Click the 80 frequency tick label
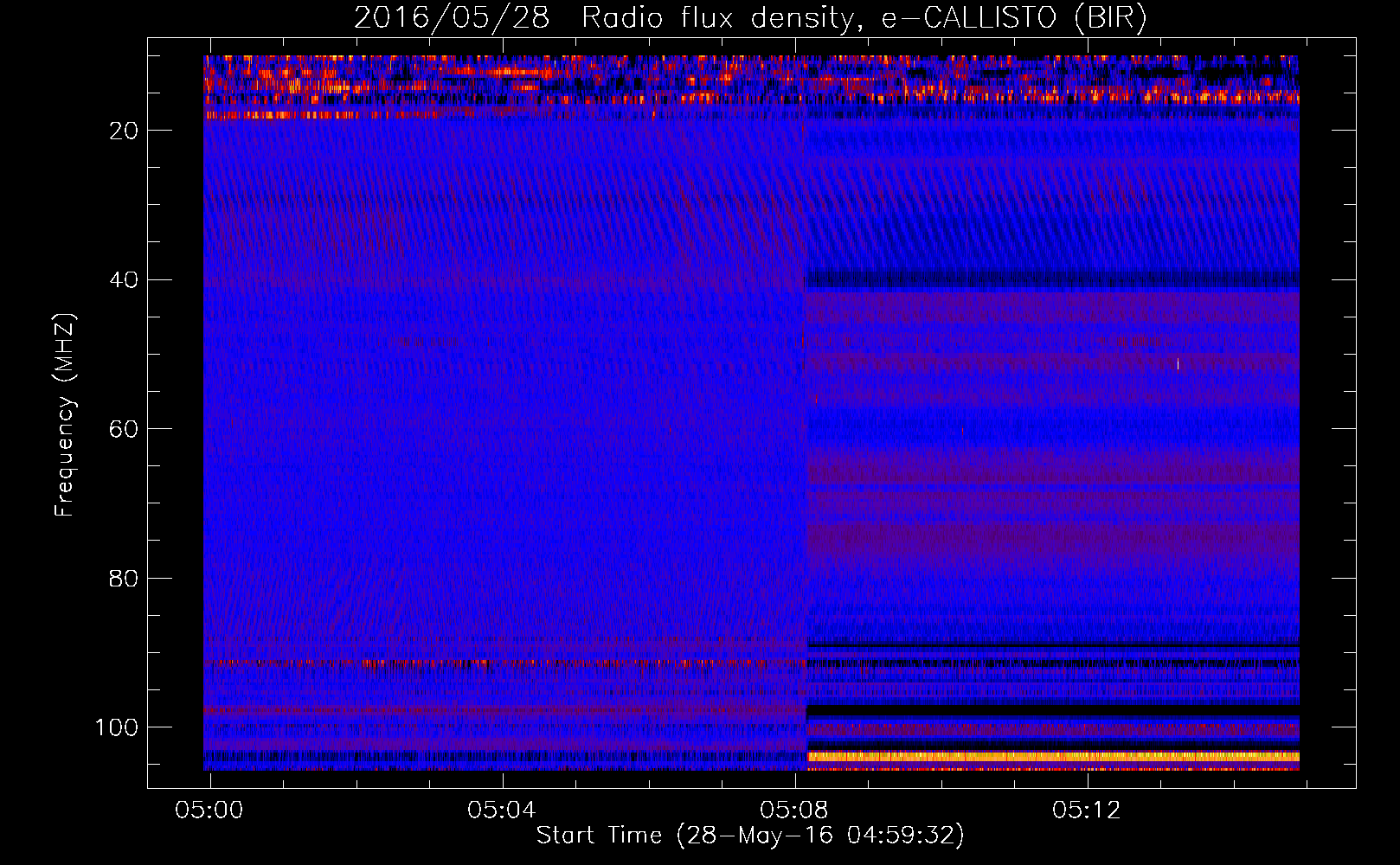The image size is (1400, 865). tap(125, 579)
